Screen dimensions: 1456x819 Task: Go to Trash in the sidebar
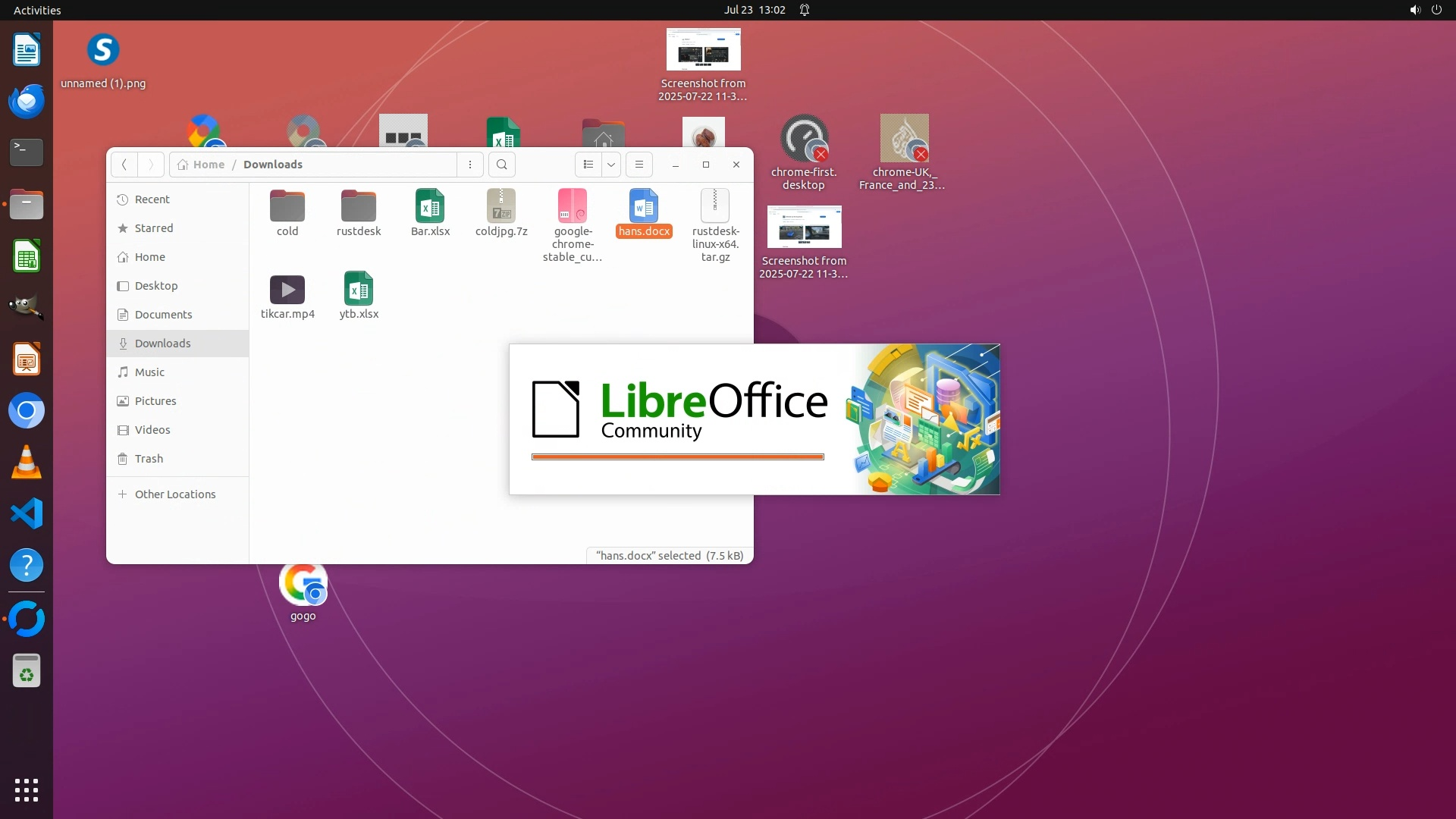(149, 459)
